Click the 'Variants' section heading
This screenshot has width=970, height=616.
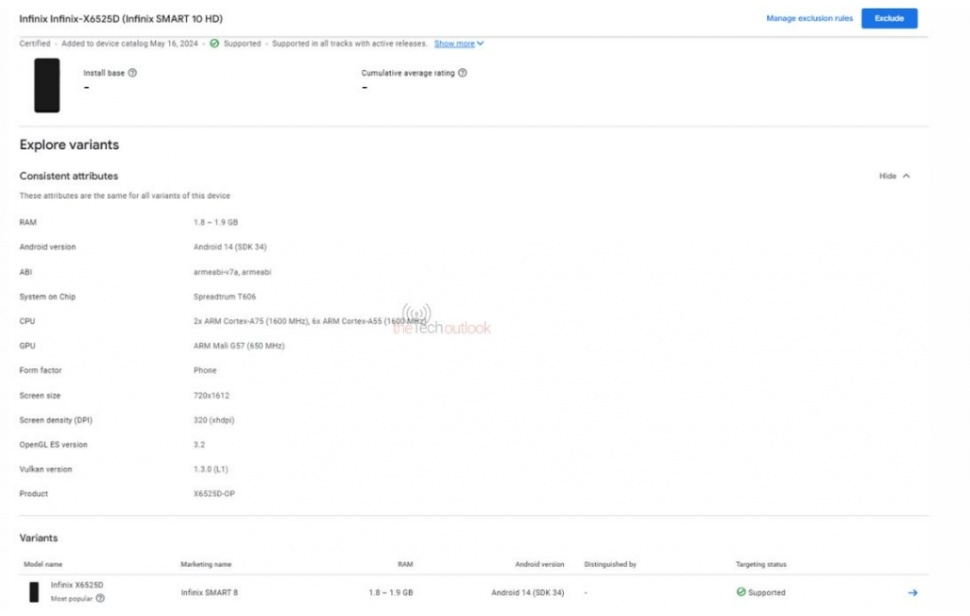pyautogui.click(x=38, y=538)
